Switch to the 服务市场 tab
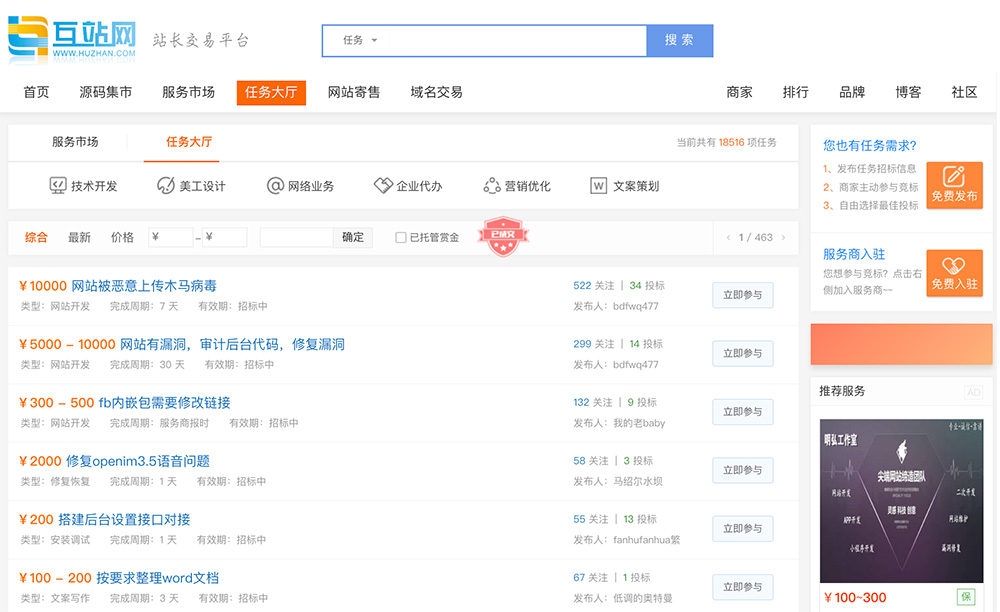Image resolution: width=1000 pixels, height=612 pixels. tap(75, 142)
